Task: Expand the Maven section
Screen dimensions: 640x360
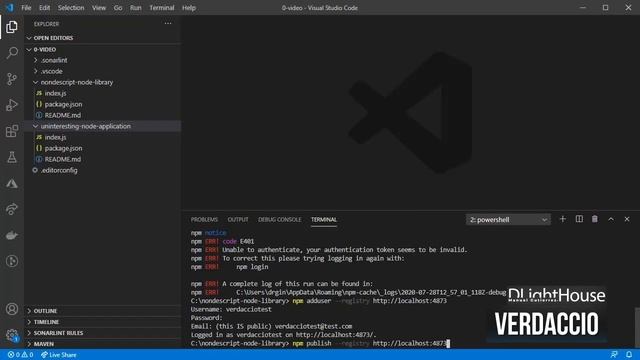Action: [x=102, y=344]
